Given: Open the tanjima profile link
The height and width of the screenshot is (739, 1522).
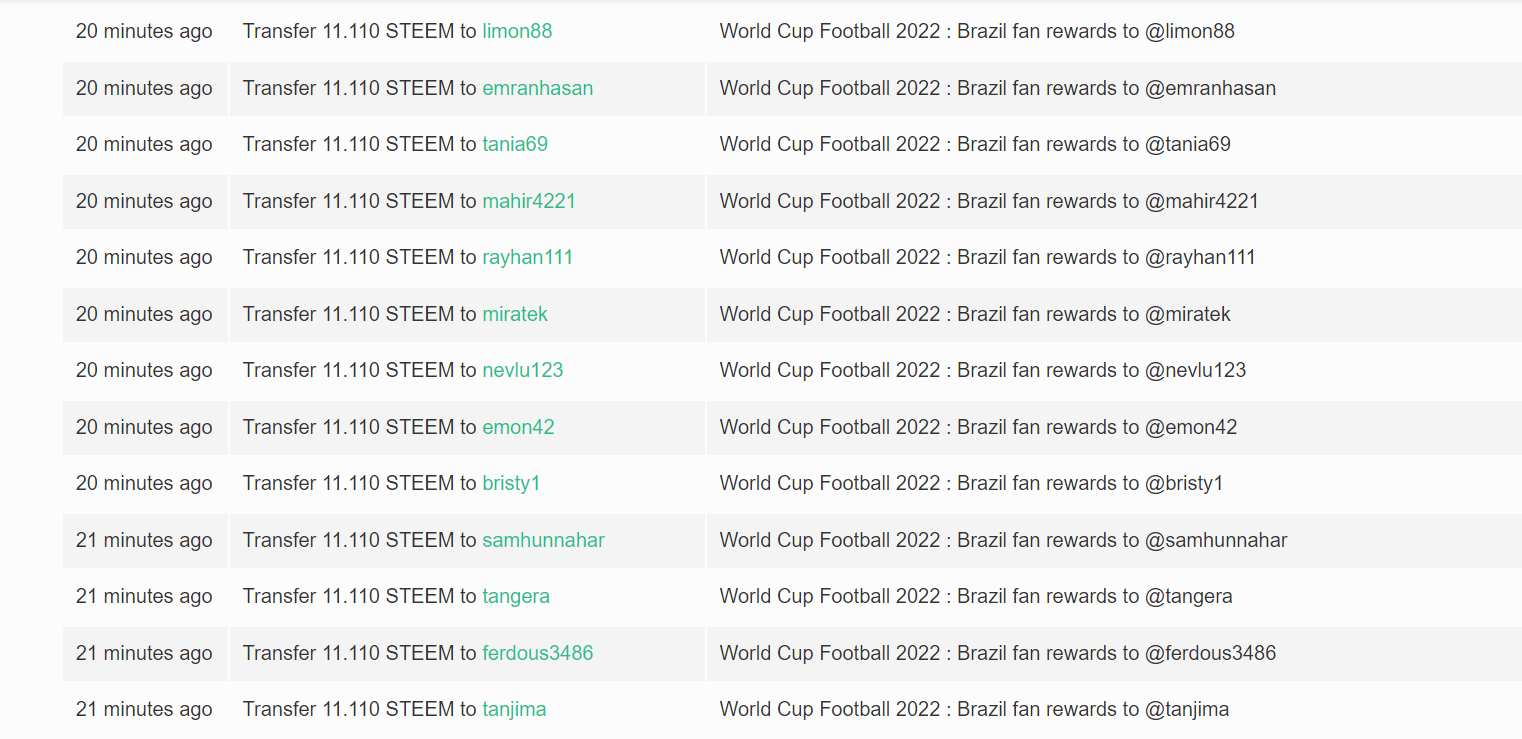Looking at the screenshot, I should point(514,709).
